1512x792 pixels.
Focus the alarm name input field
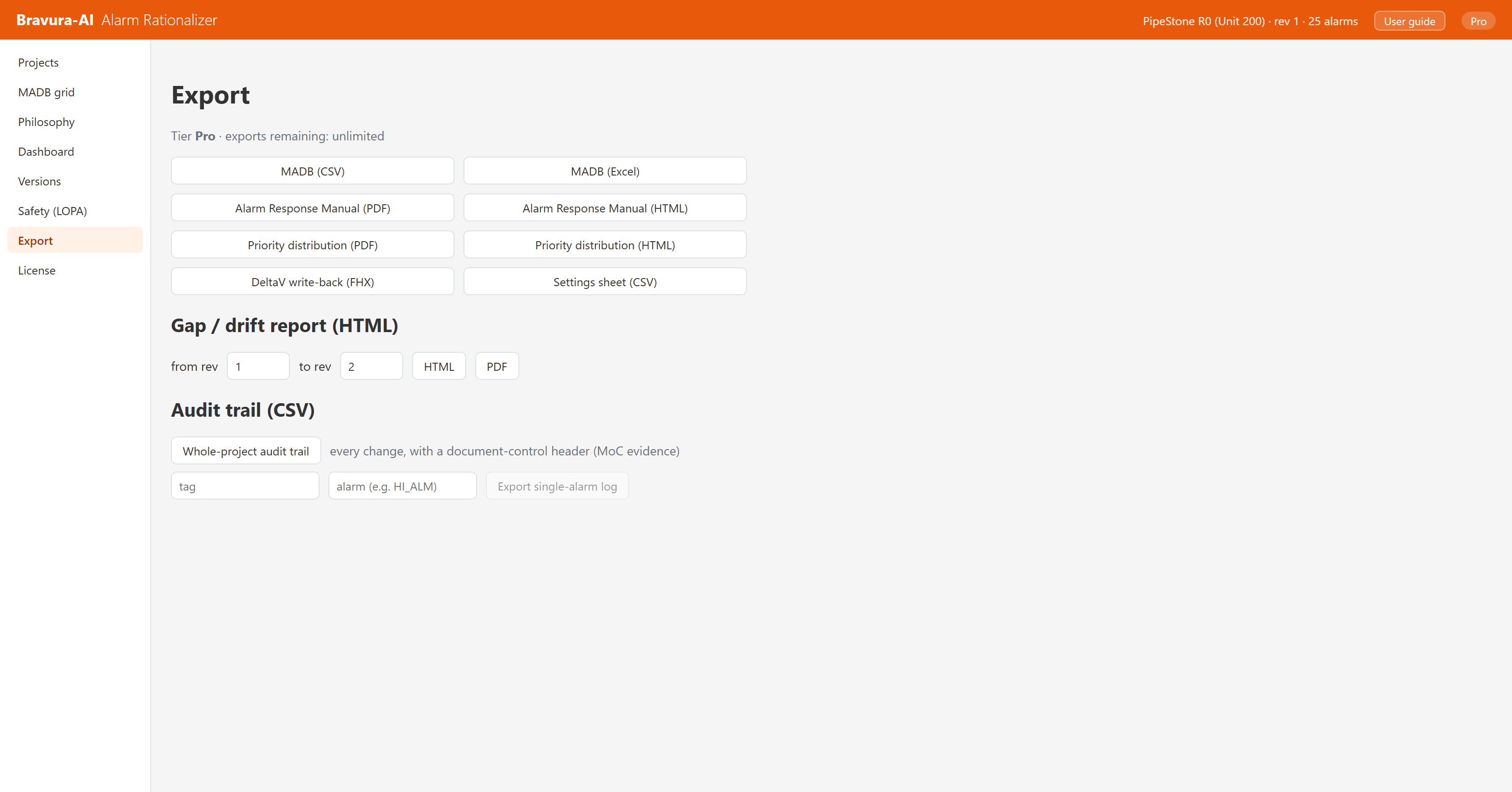(x=403, y=486)
